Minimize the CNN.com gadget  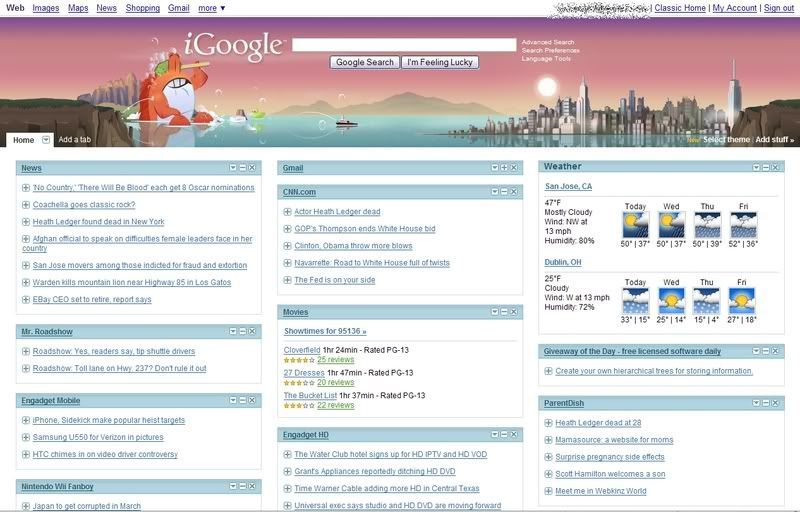coord(504,191)
